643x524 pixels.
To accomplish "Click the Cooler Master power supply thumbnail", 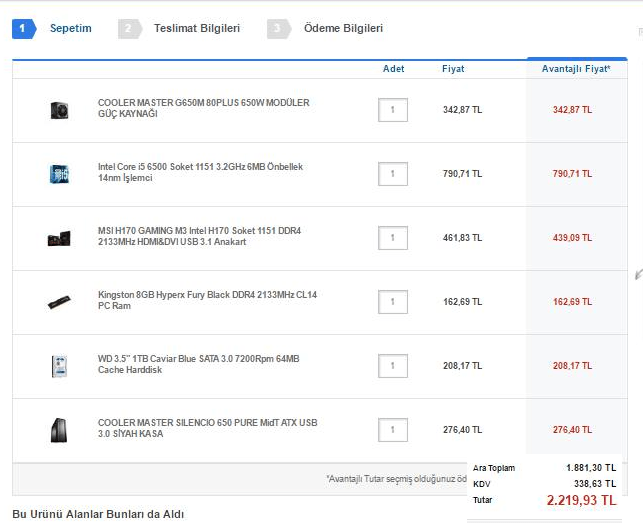I will tap(59, 110).
